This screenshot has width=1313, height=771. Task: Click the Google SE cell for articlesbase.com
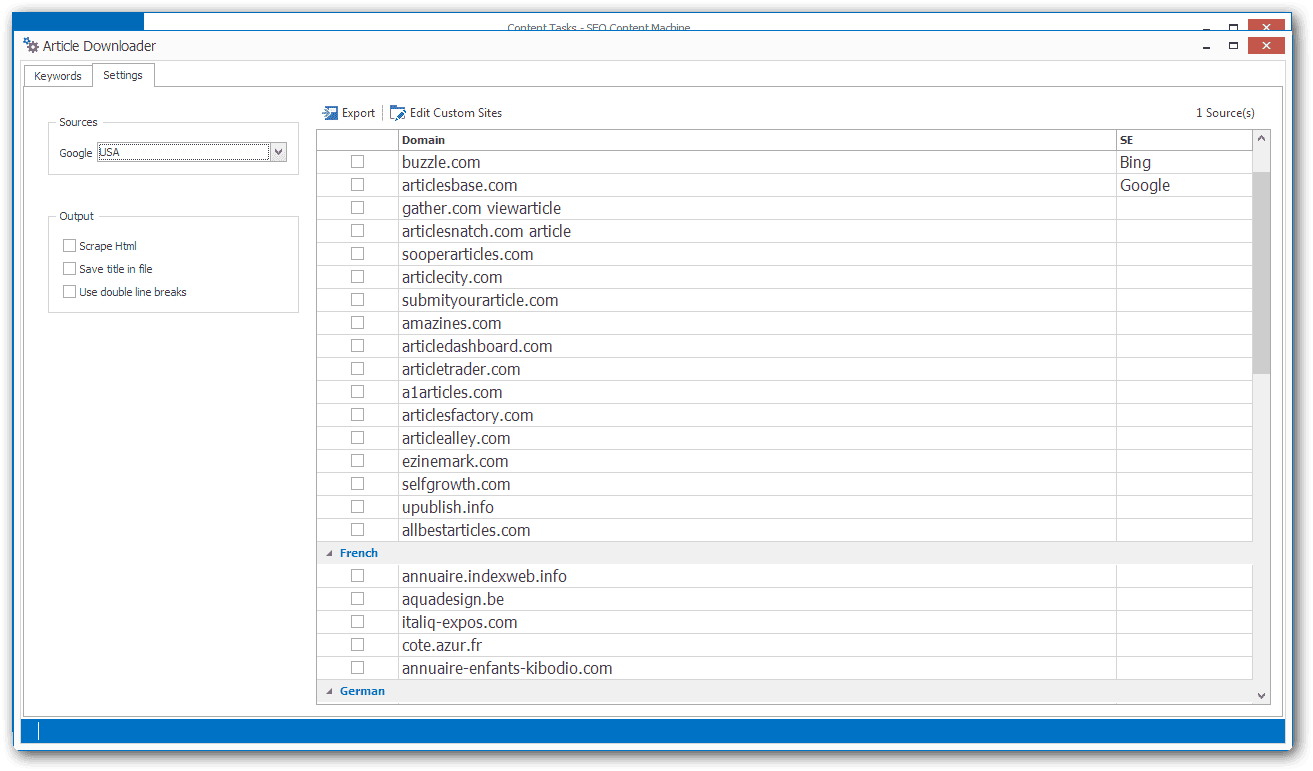coord(1184,185)
